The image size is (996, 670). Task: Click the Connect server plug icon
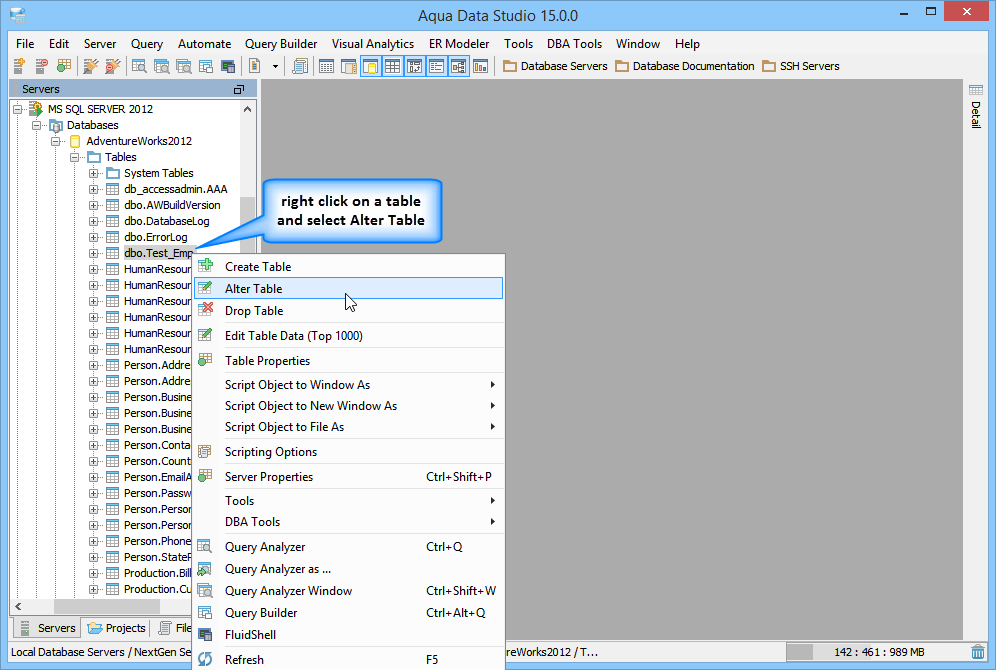coord(91,66)
